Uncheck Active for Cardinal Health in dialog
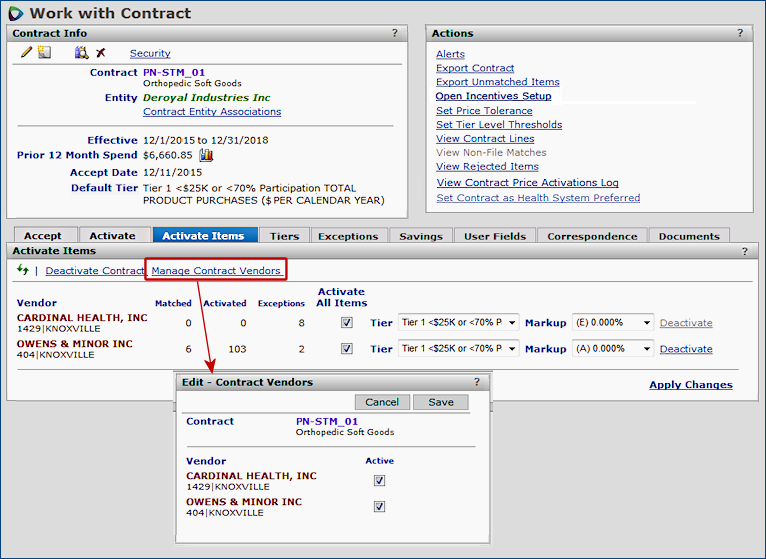The image size is (766, 559). pos(379,481)
